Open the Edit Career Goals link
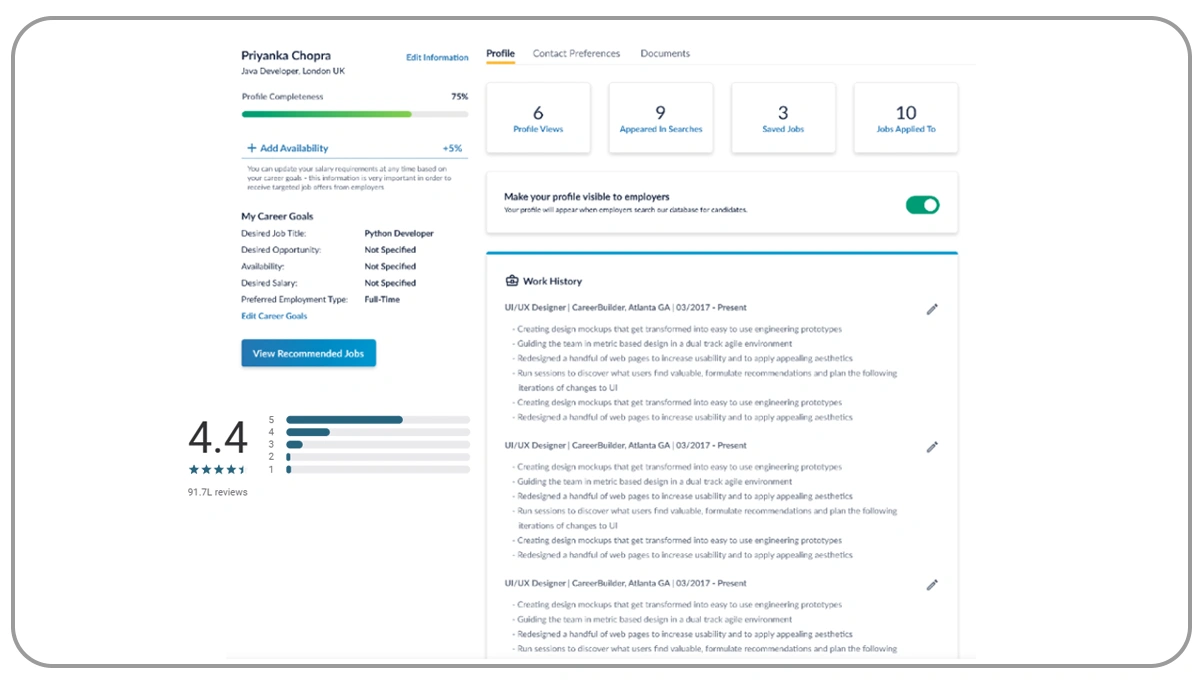Image resolution: width=1202 pixels, height=684 pixels. click(x=274, y=316)
